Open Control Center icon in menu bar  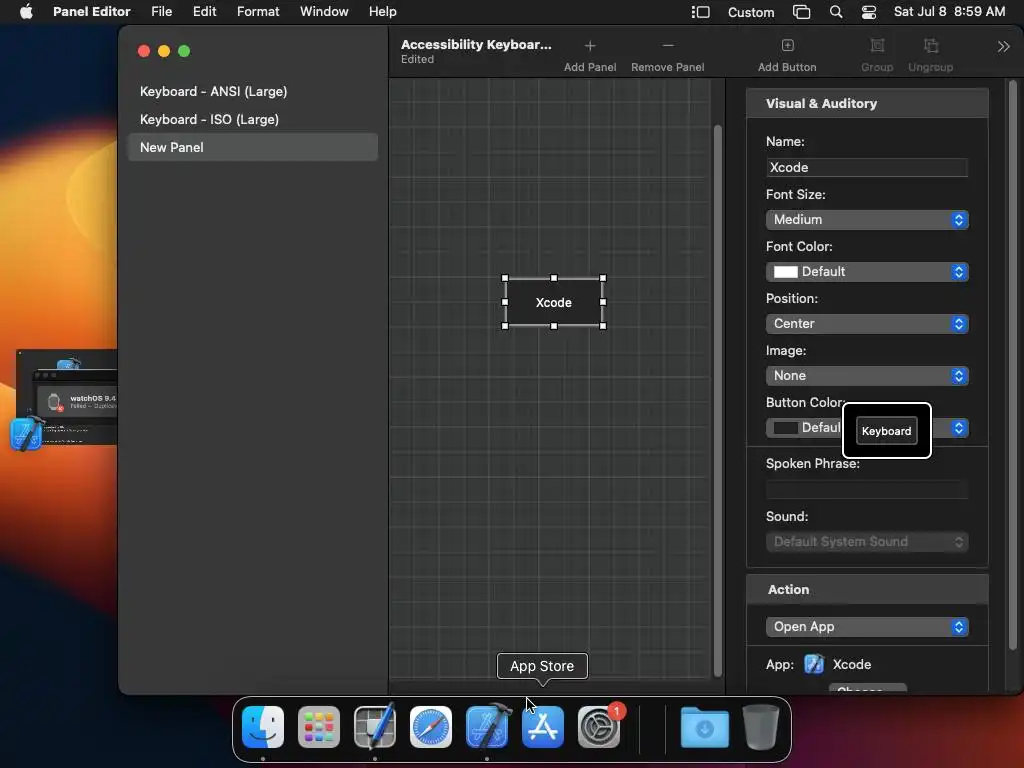pyautogui.click(x=869, y=12)
